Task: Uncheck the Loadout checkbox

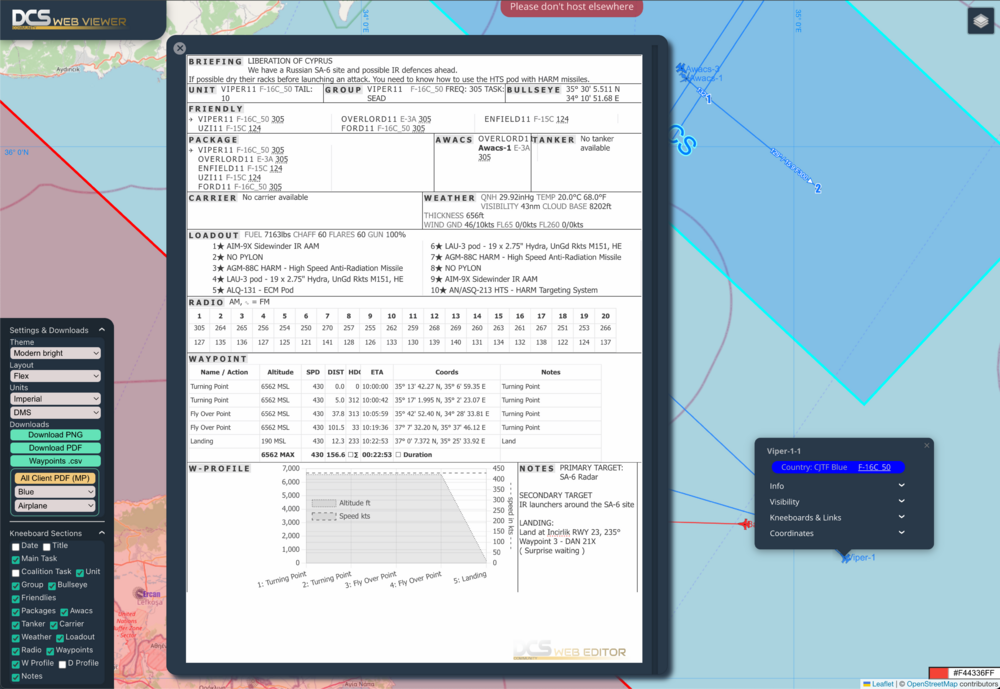Action: (59, 638)
